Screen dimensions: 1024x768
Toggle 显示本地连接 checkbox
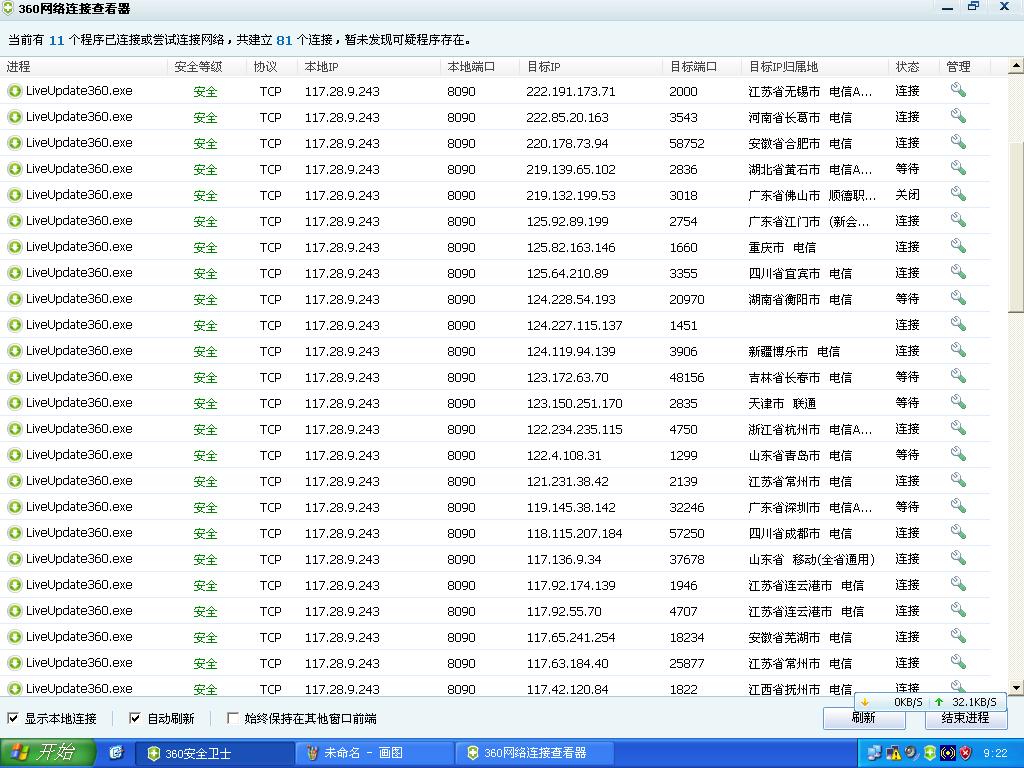click(12, 718)
